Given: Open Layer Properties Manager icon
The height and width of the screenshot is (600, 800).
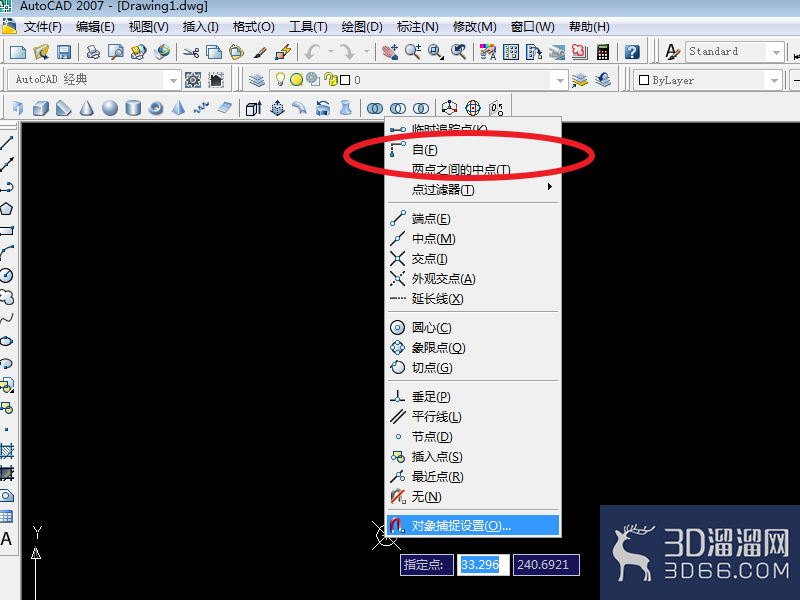Looking at the screenshot, I should pos(257,80).
